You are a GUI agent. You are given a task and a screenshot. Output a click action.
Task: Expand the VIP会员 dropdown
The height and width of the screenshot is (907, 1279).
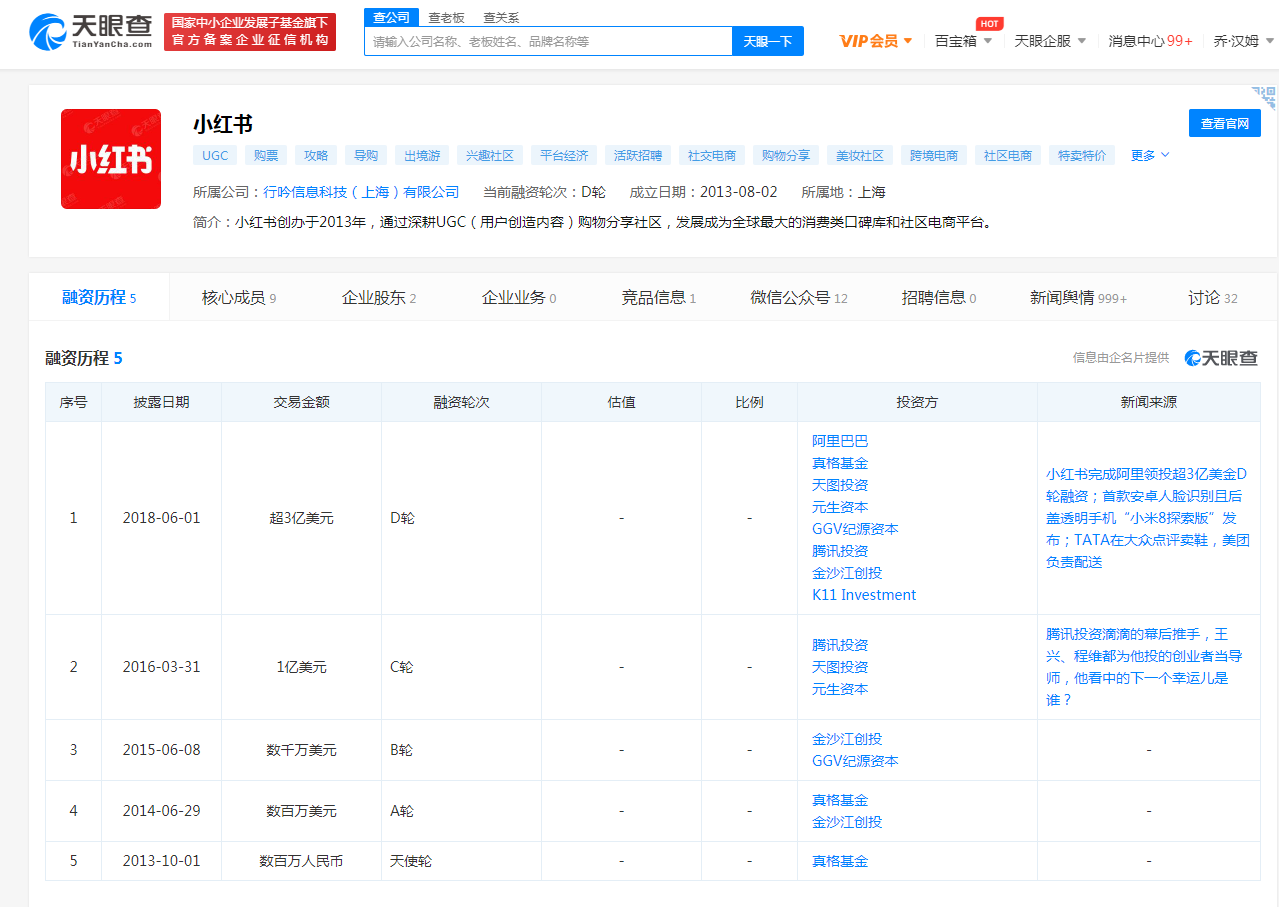tap(876, 41)
